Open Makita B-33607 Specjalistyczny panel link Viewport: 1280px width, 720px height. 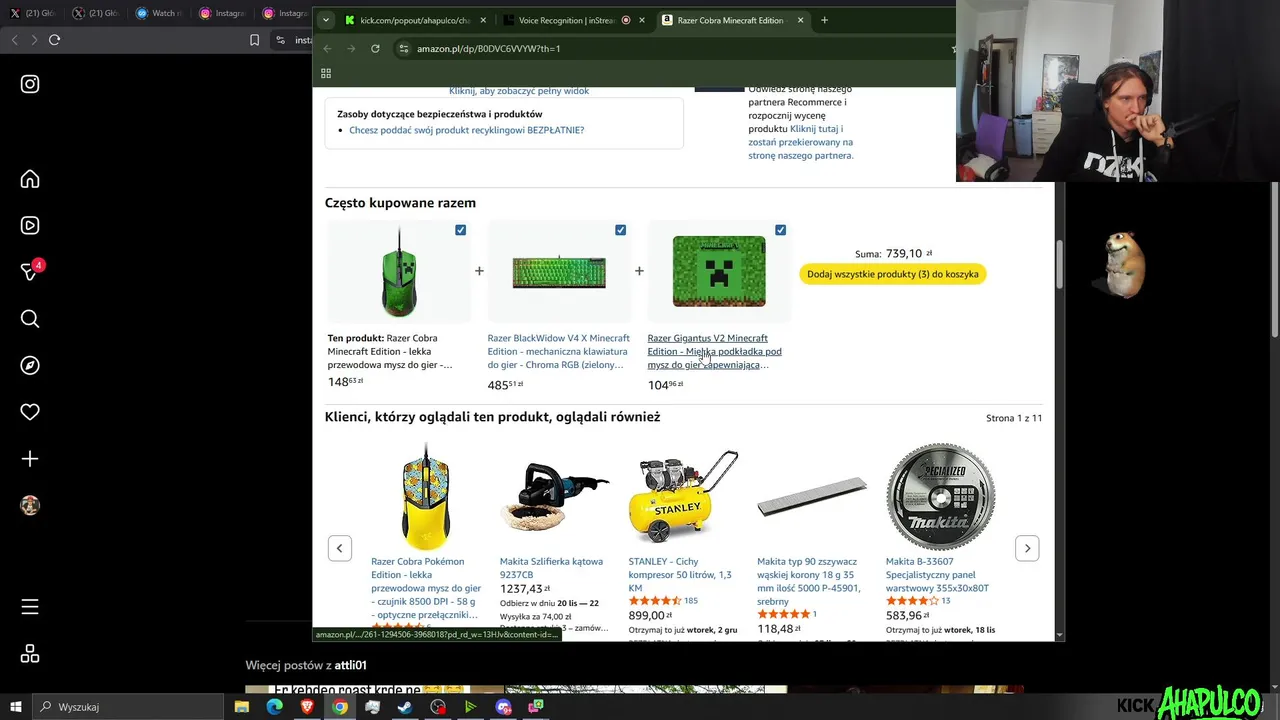tap(937, 575)
